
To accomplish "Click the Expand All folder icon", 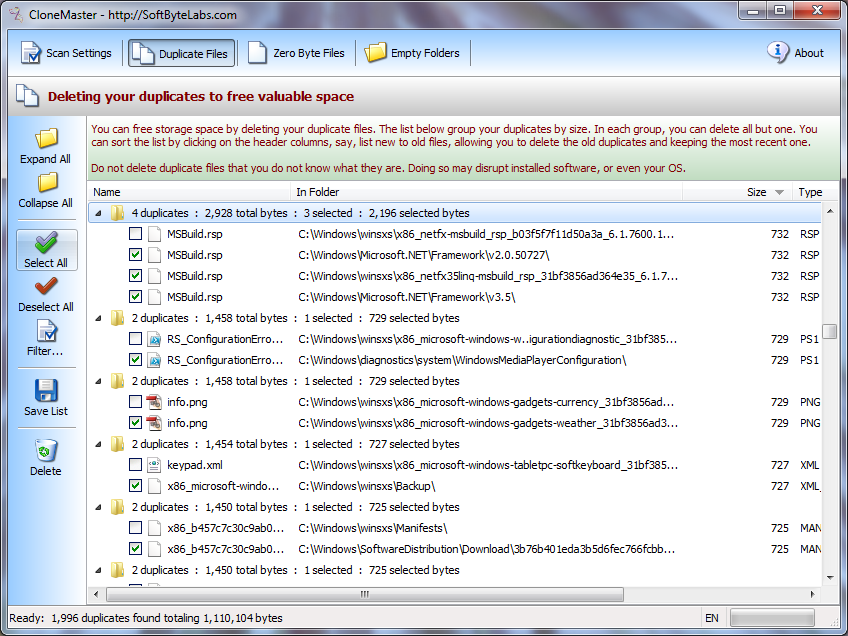I will coord(47,138).
